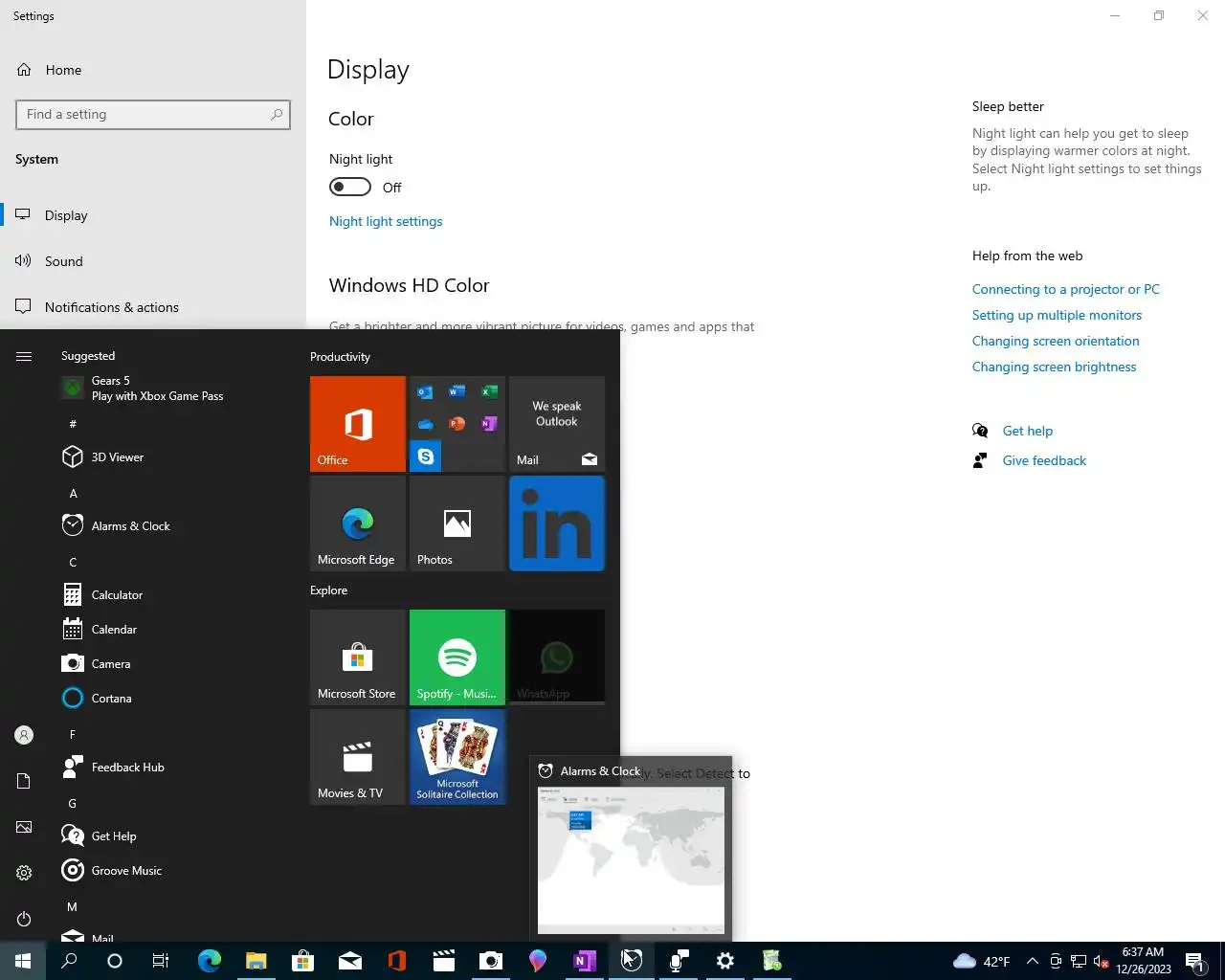
Task: Open Night light settings link
Action: coord(386,221)
